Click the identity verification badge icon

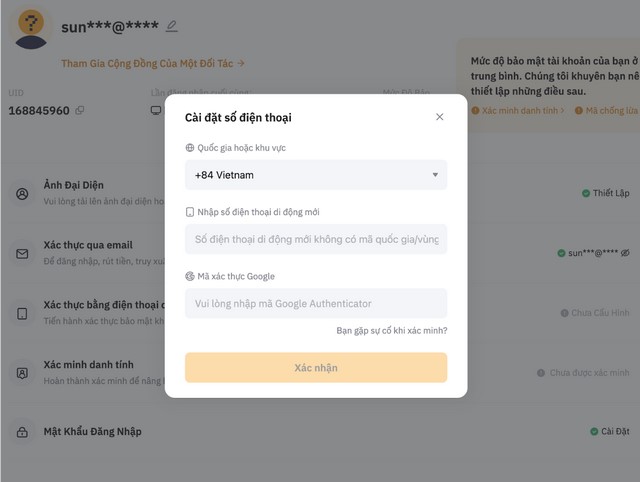coord(22,373)
